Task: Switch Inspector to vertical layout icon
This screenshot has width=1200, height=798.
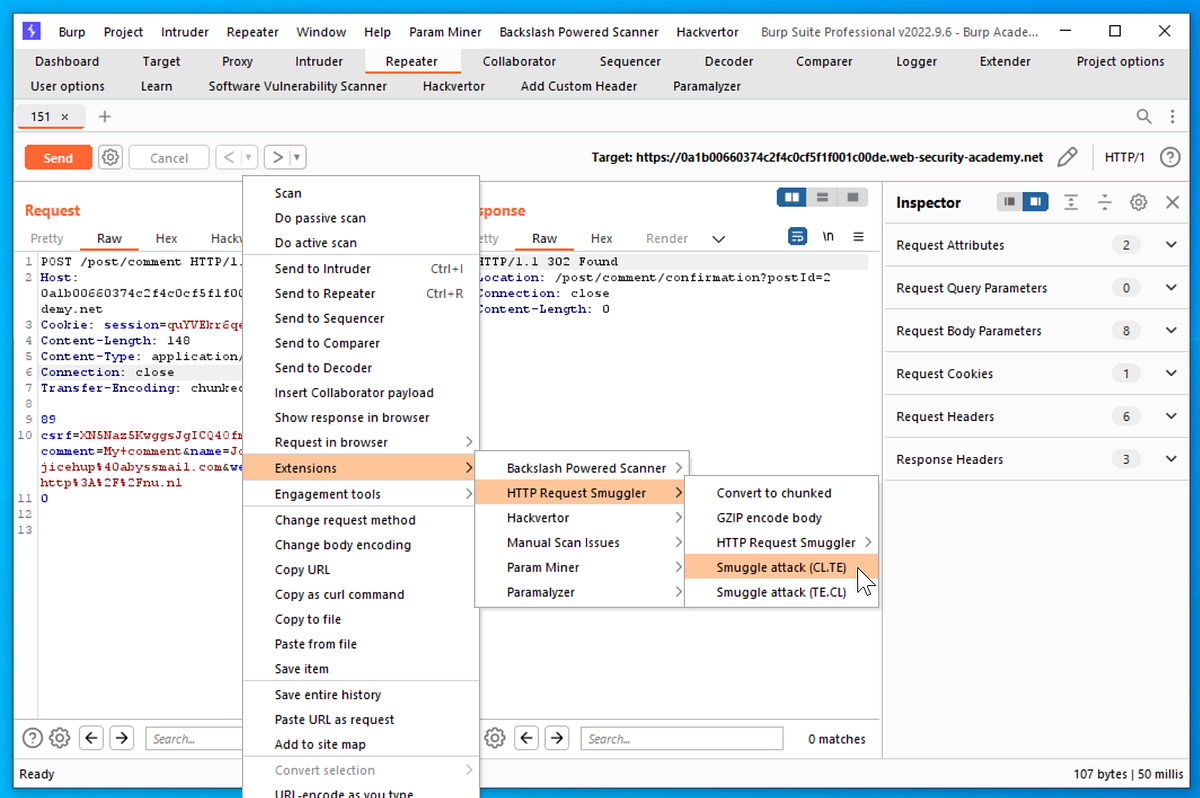Action: tap(1010, 202)
